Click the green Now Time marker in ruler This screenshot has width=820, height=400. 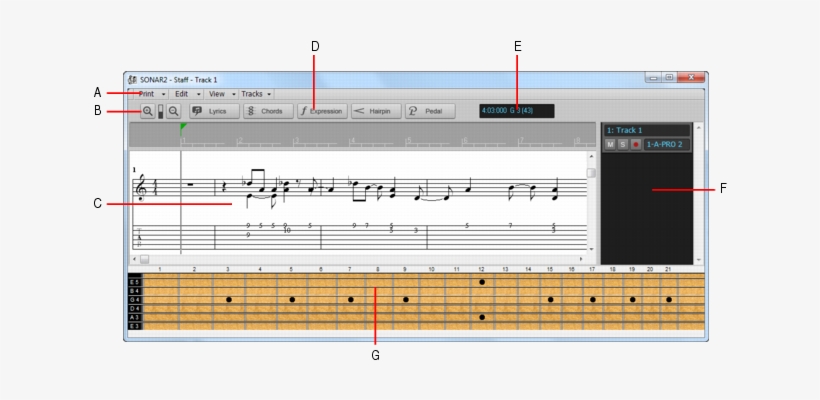click(x=183, y=127)
